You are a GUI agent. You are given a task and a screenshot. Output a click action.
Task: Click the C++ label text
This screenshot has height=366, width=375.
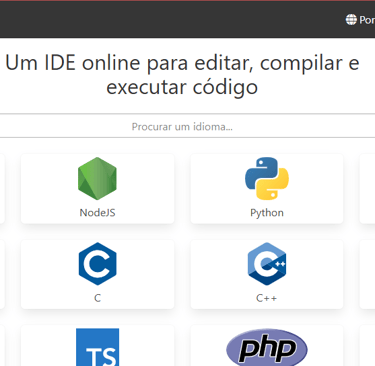[x=267, y=298]
